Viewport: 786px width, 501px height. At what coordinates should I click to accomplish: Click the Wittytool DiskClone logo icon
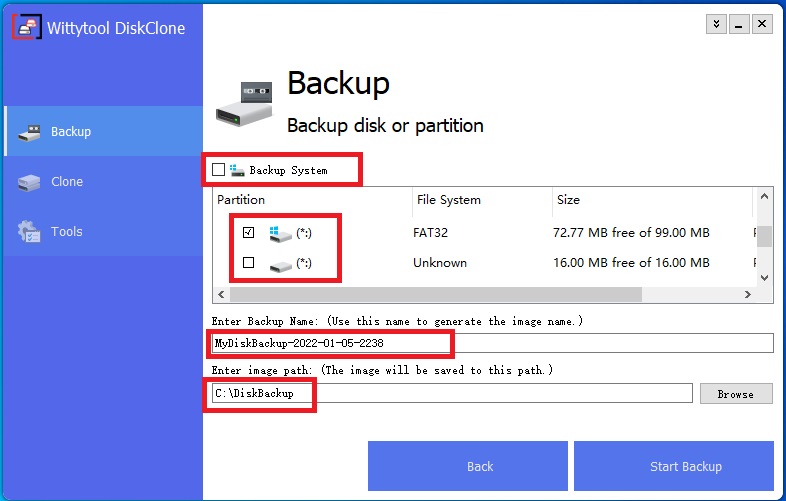tap(27, 27)
